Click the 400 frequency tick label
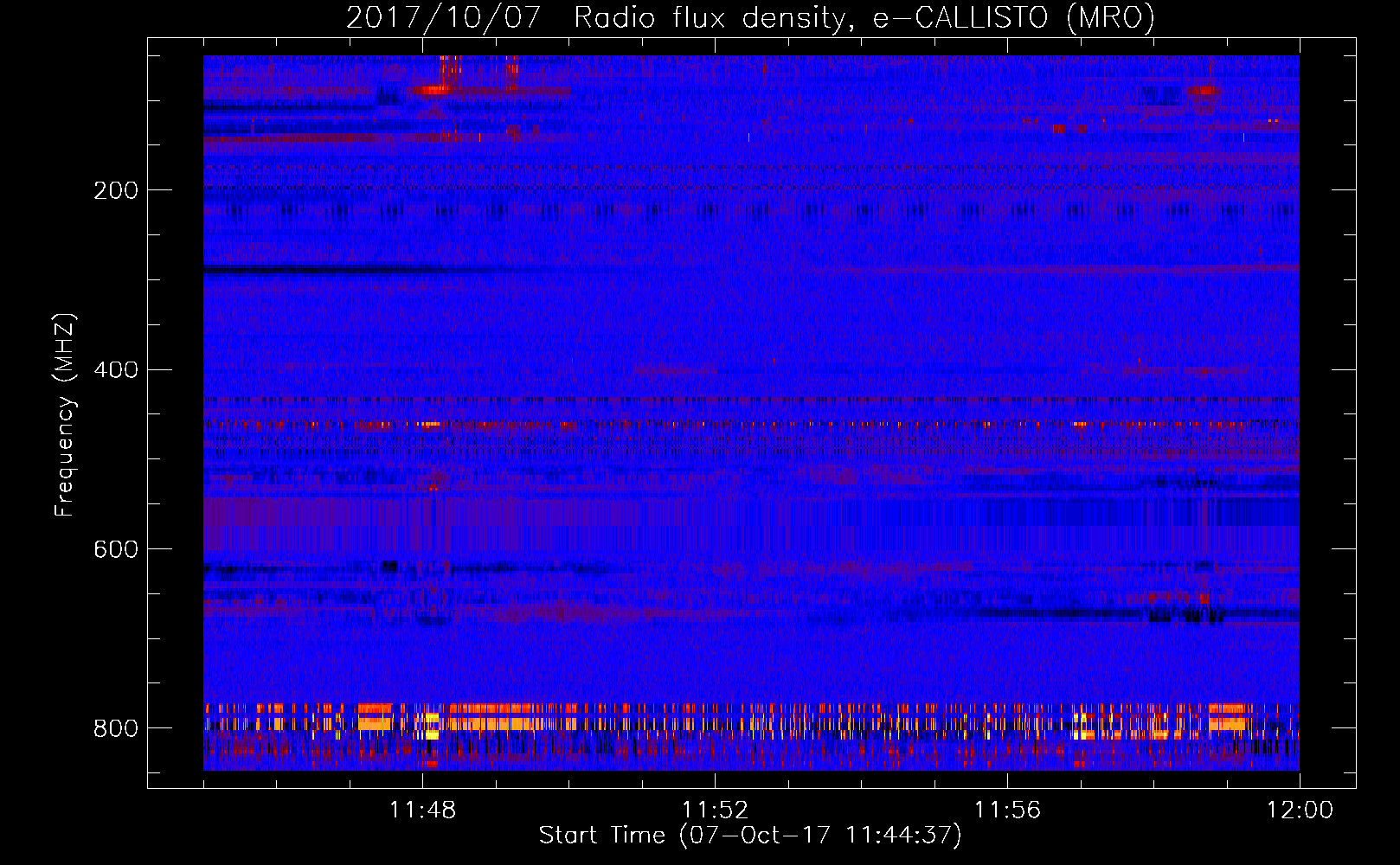 [x=116, y=370]
